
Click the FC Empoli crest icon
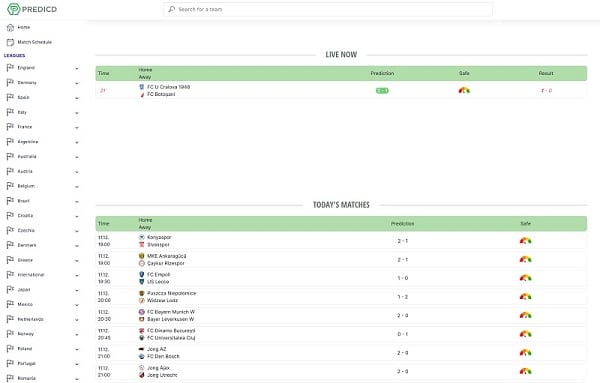pos(142,275)
